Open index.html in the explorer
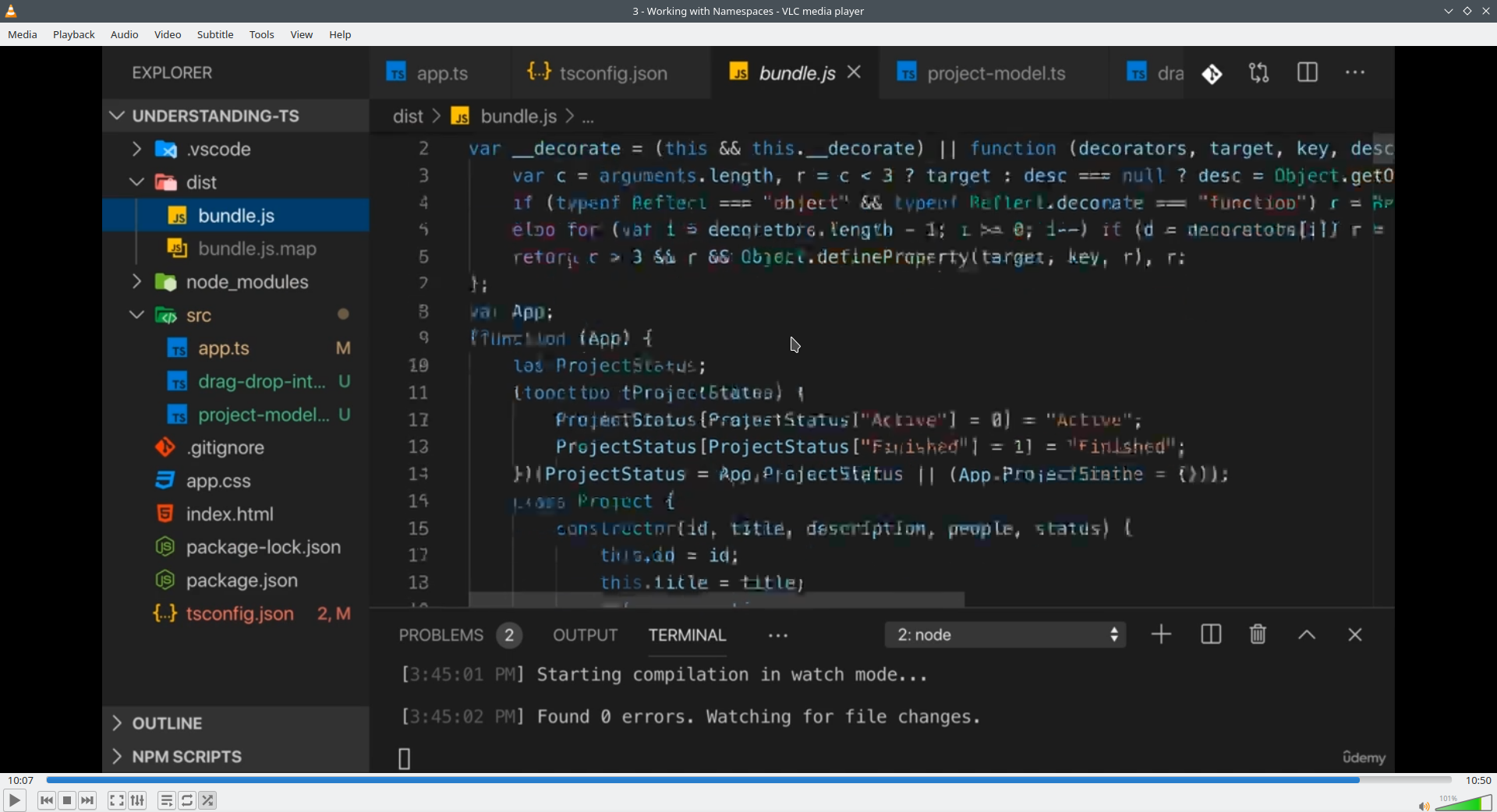 (x=236, y=514)
